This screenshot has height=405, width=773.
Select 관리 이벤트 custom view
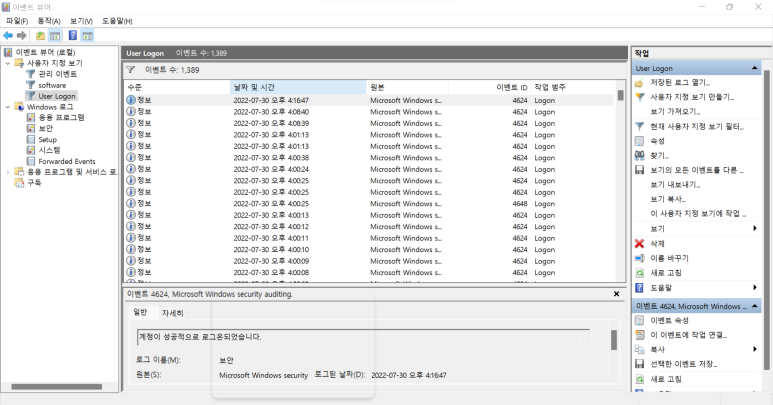pyautogui.click(x=58, y=74)
